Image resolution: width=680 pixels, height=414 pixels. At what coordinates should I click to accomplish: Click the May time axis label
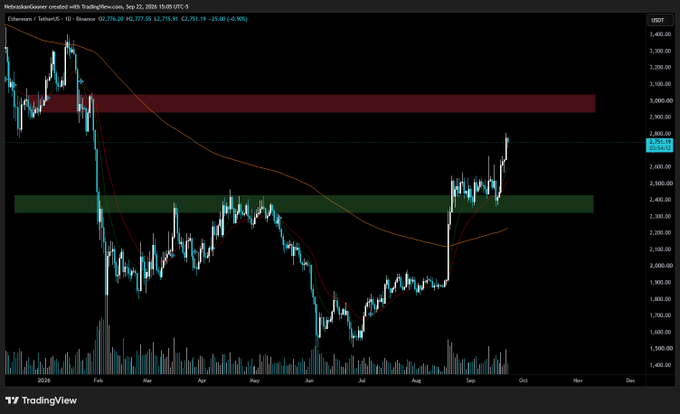(255, 380)
